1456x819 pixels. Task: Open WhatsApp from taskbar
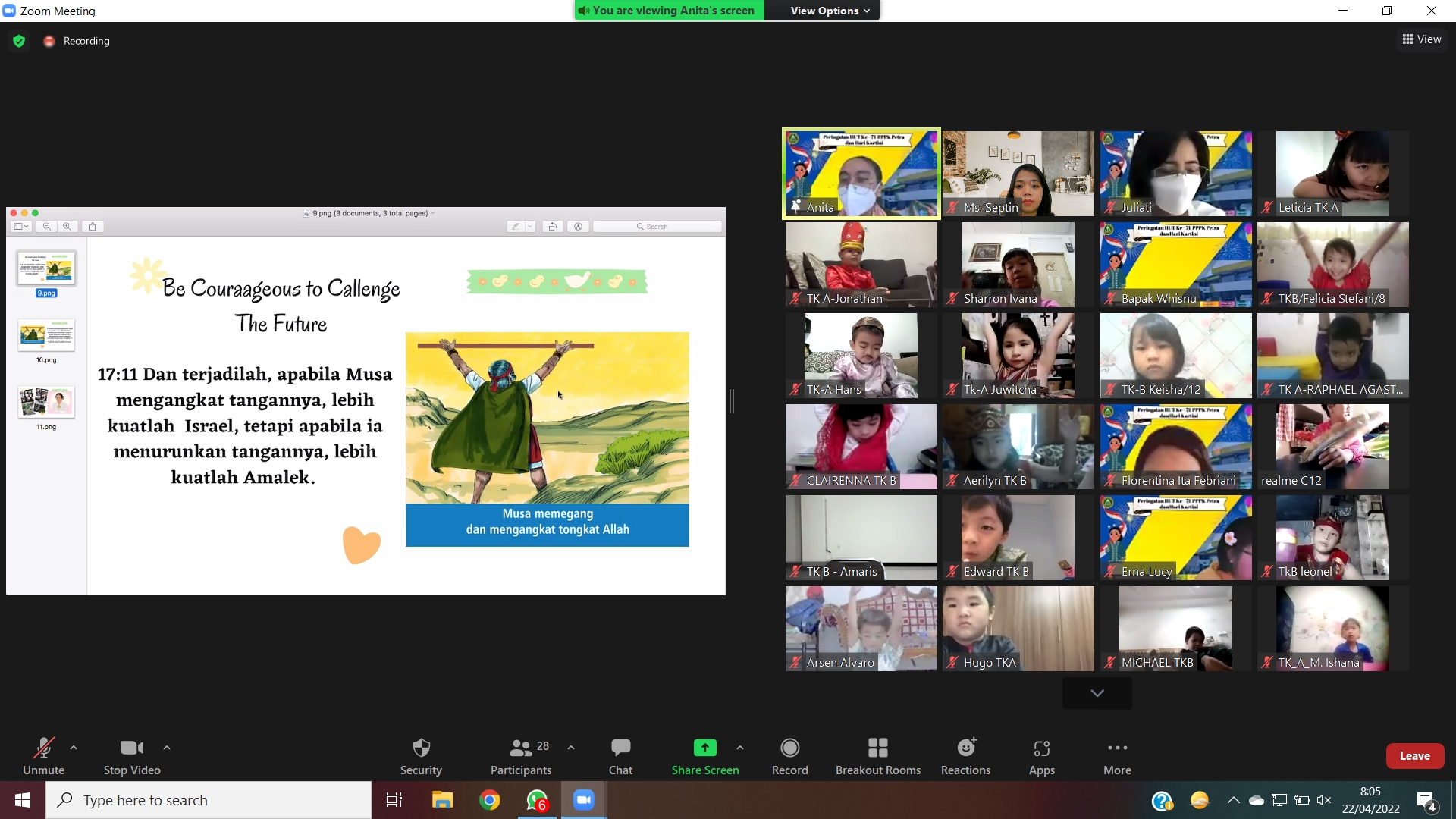point(537,800)
